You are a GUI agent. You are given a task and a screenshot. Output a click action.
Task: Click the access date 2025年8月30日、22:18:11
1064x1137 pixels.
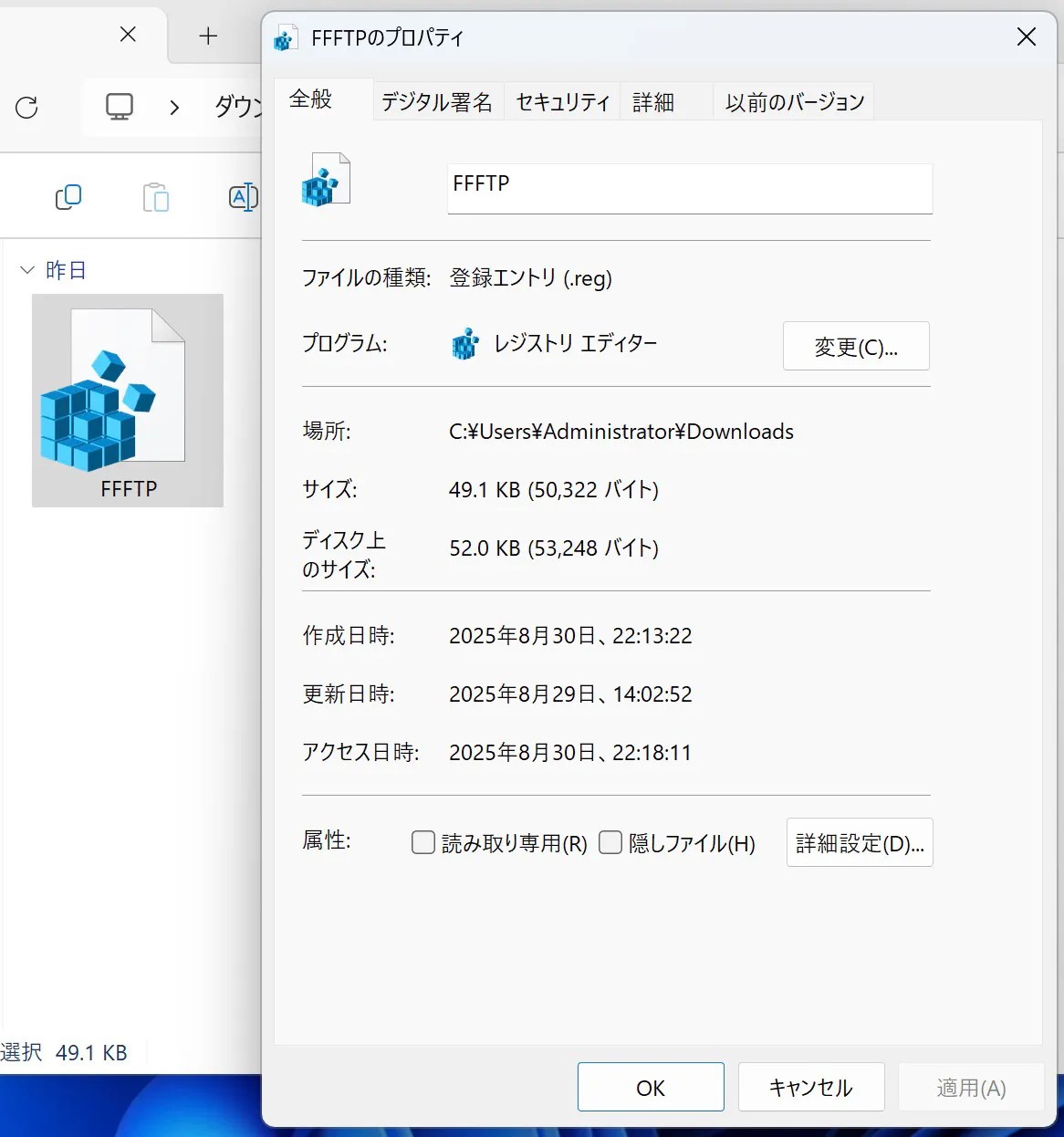(x=570, y=753)
